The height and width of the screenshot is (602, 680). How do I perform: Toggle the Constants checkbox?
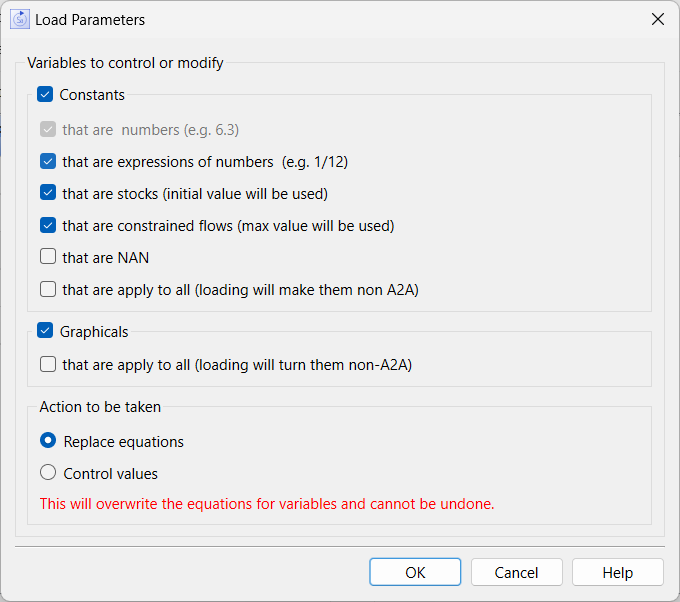tap(45, 95)
